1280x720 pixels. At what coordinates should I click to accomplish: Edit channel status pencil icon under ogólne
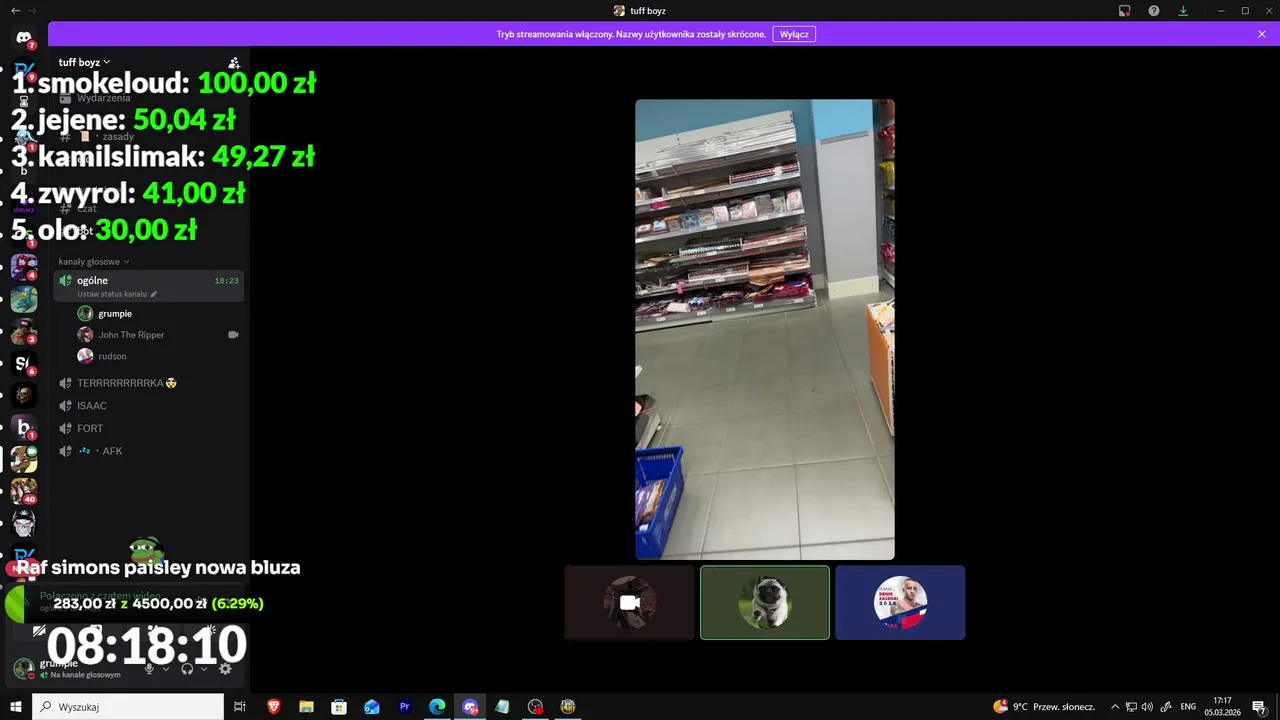[x=154, y=294]
